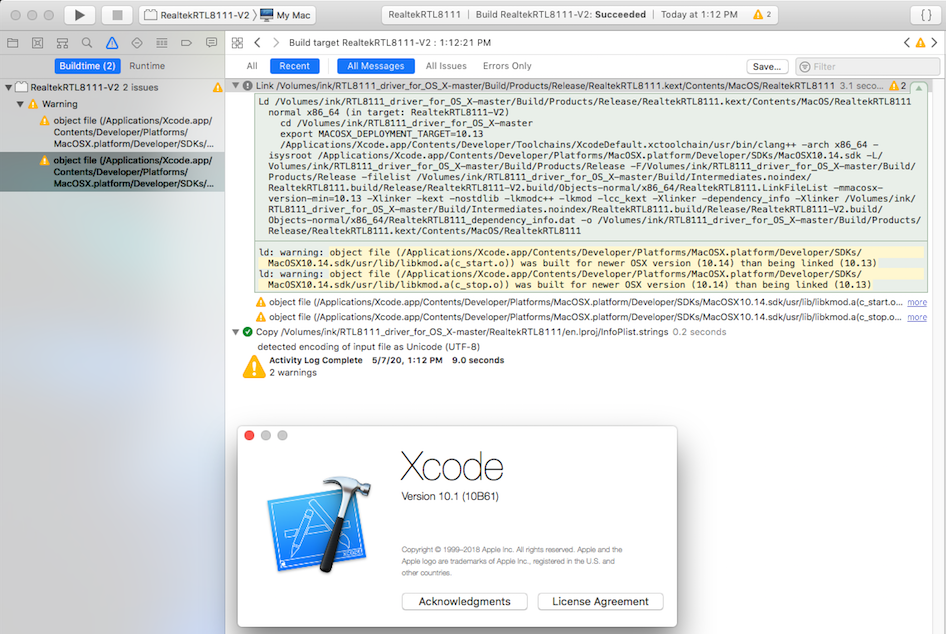Open the Report navigator speech bubble icon

click(211, 43)
